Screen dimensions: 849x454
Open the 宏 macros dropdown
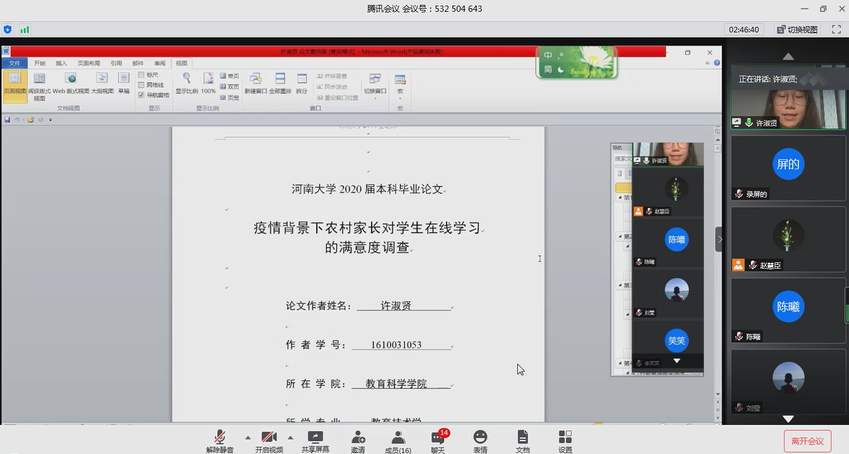pyautogui.click(x=400, y=86)
